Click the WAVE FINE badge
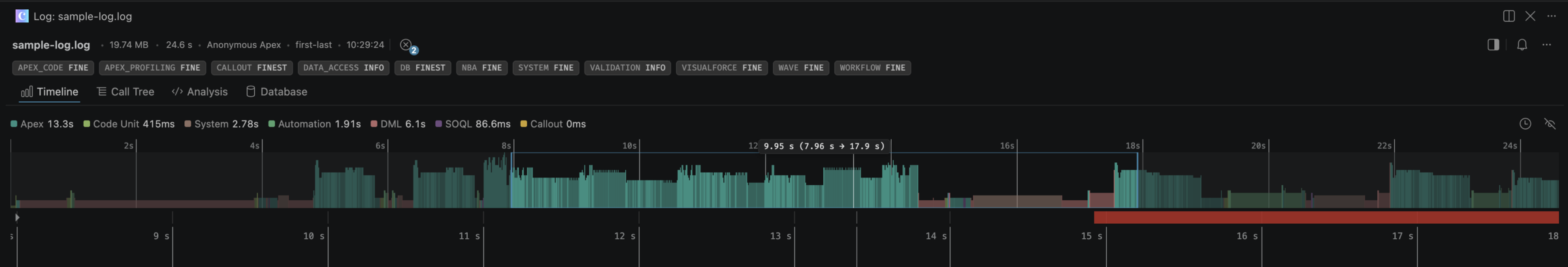Screen dimensions: 1568x267 click(x=801, y=68)
